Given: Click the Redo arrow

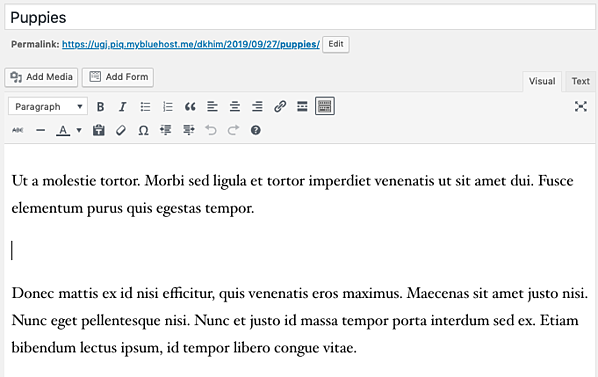Looking at the screenshot, I should pos(233,130).
